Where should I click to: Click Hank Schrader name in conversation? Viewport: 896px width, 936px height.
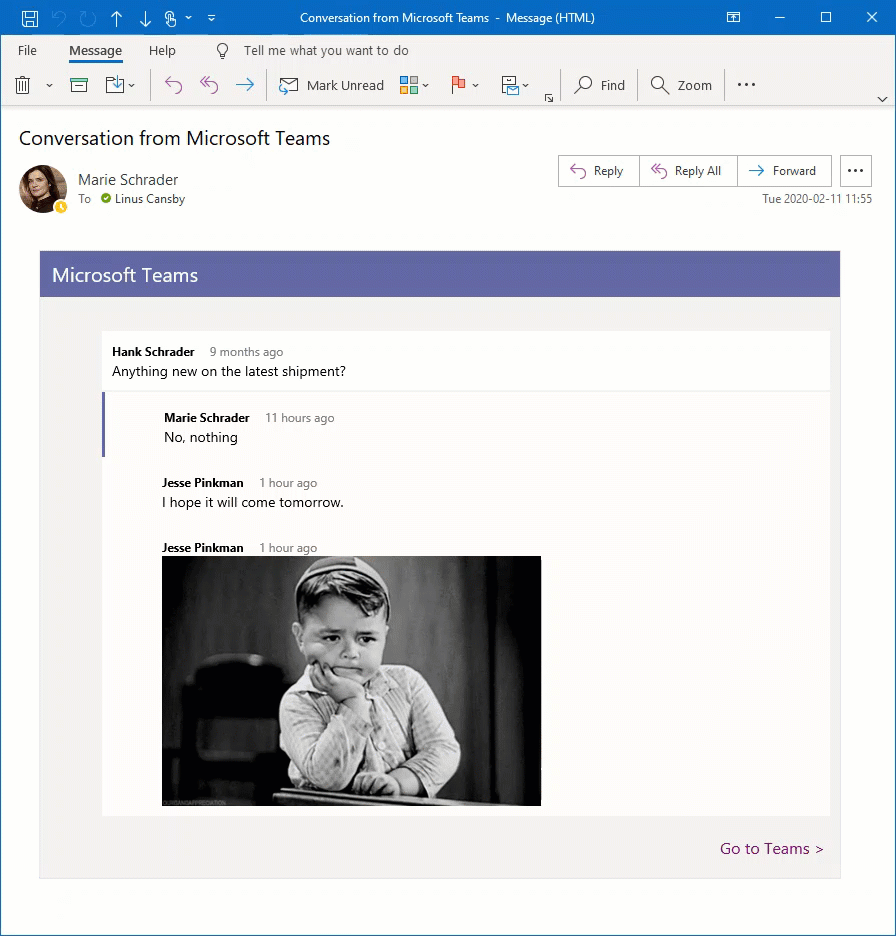click(x=153, y=352)
